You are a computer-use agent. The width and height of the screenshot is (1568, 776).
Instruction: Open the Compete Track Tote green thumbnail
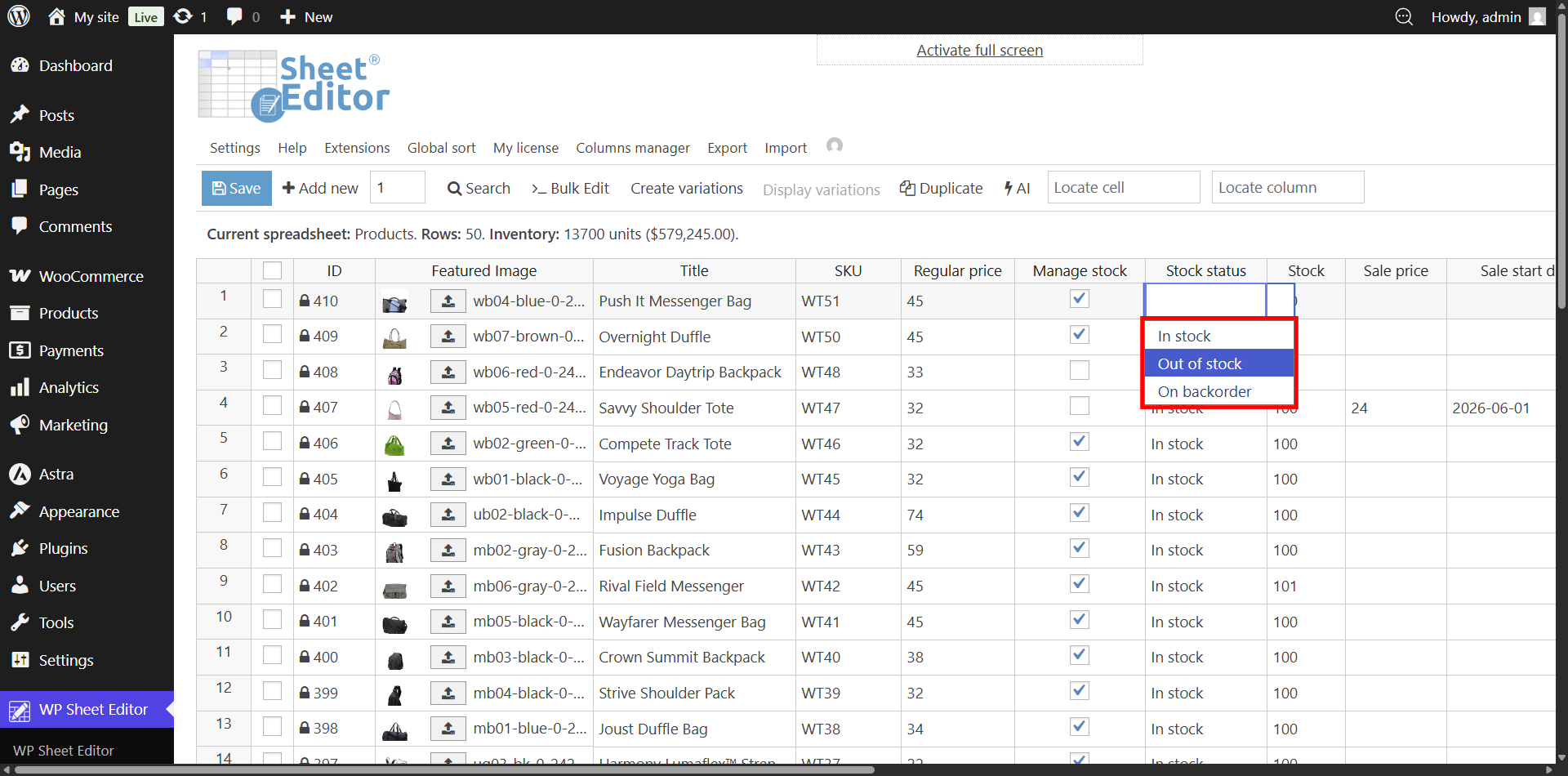tap(394, 445)
